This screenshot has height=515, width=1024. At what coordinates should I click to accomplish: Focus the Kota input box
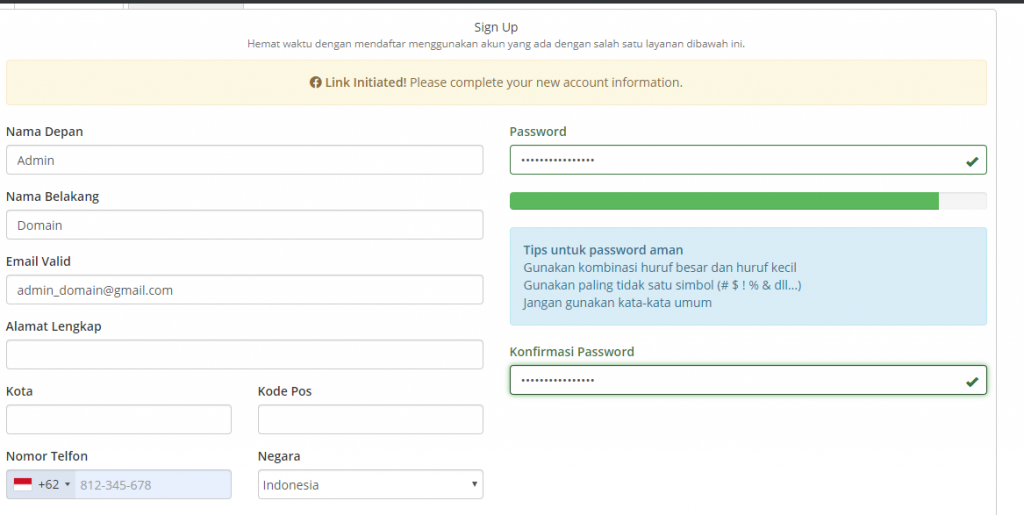[118, 420]
